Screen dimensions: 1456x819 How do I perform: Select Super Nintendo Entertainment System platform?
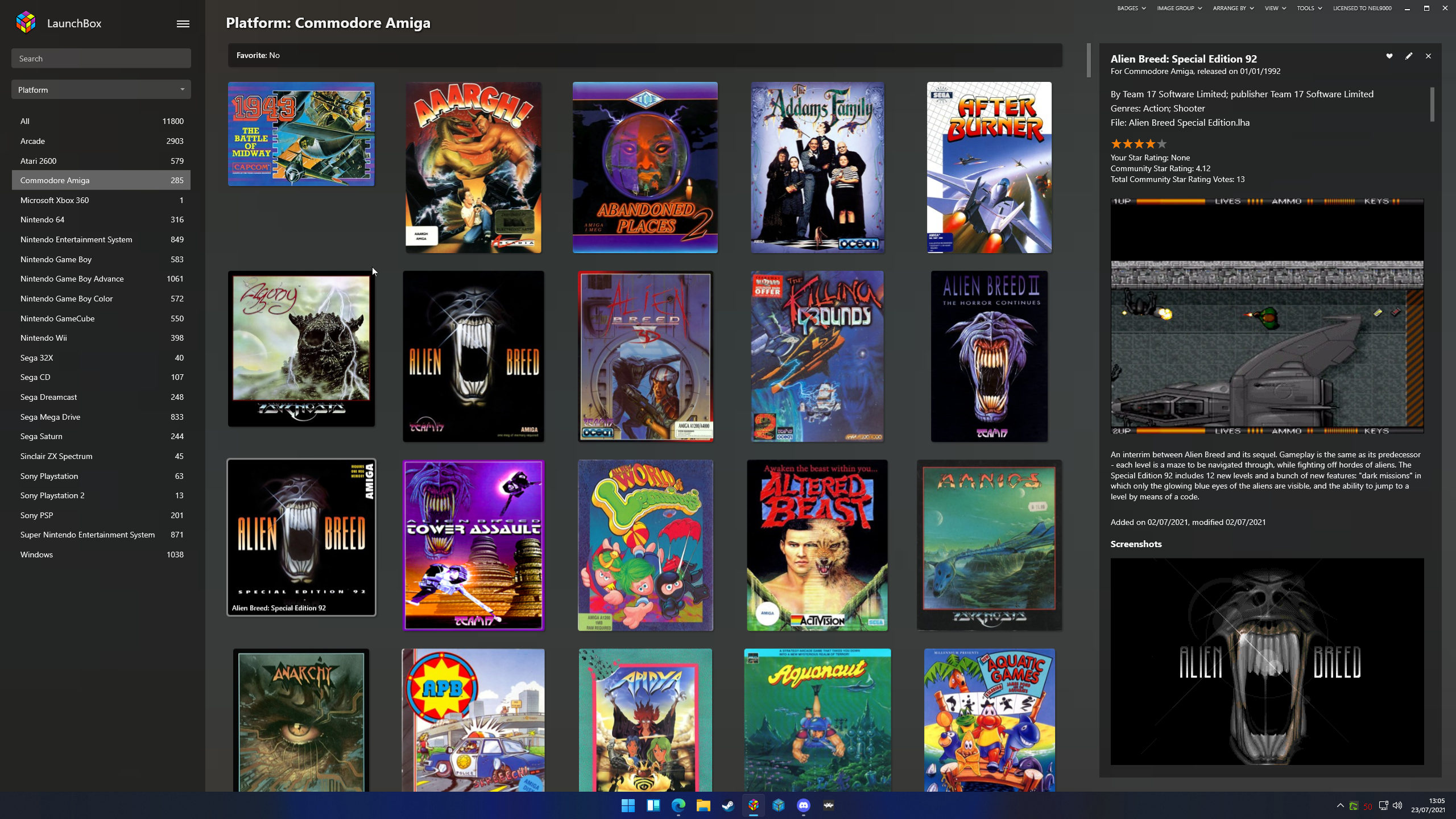pos(101,535)
